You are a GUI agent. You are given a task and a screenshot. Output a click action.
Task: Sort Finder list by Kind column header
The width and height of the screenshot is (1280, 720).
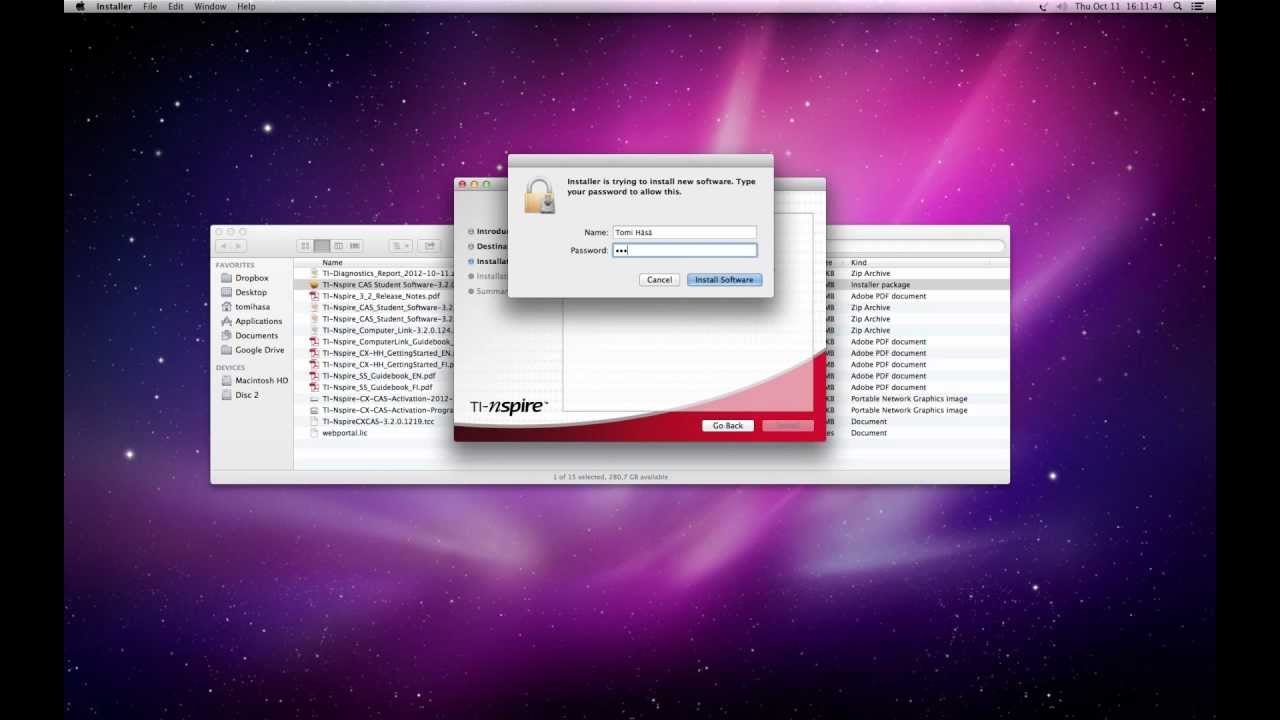[x=858, y=263]
